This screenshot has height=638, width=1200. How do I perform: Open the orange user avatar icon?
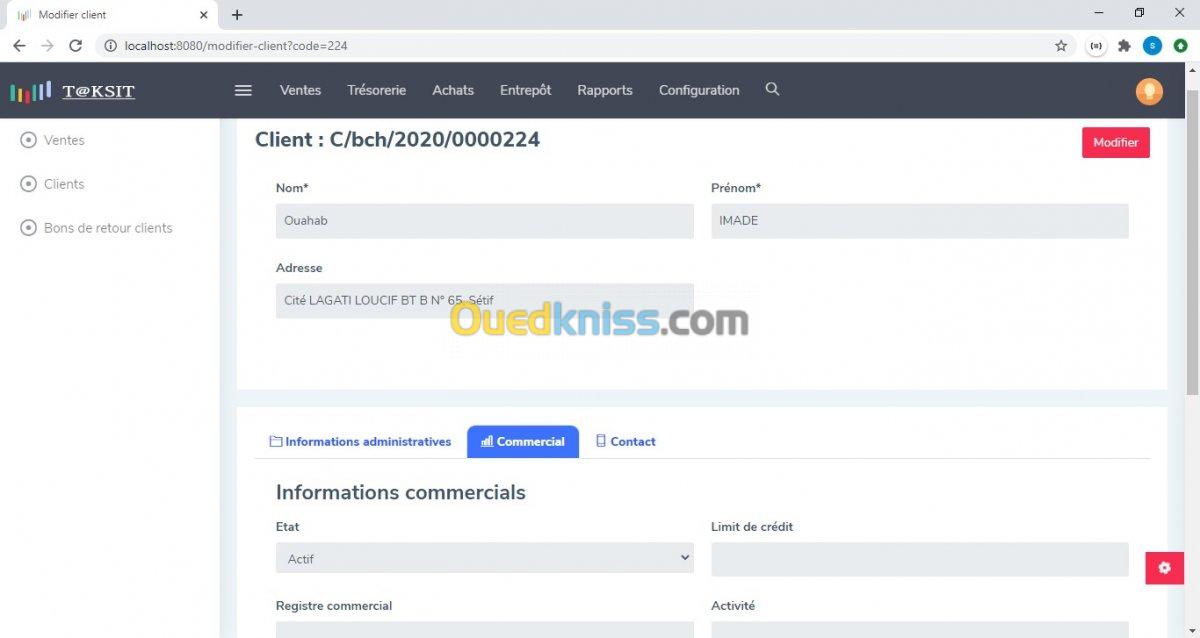point(1149,91)
